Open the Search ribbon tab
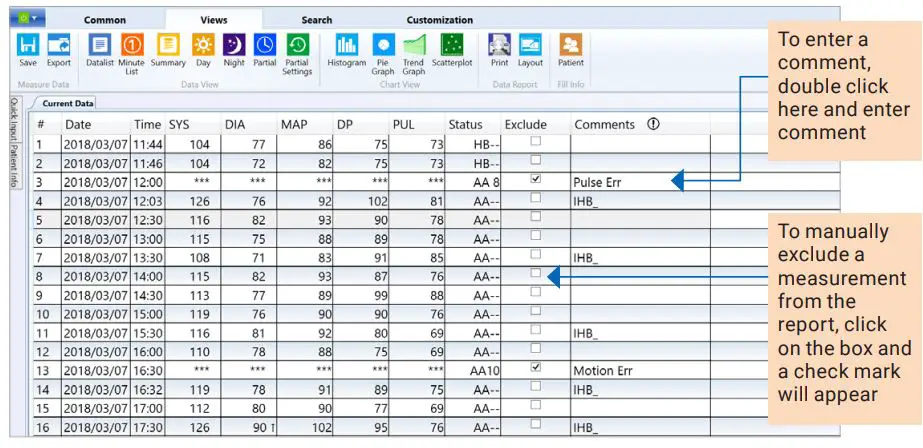 click(x=317, y=20)
